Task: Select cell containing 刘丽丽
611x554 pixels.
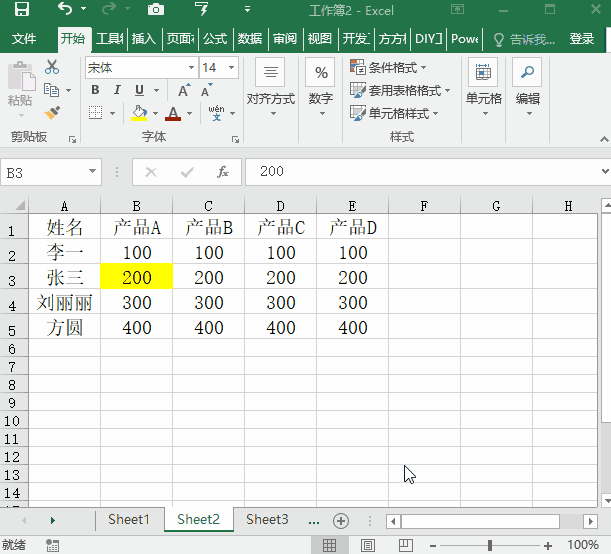Action: pos(65,303)
